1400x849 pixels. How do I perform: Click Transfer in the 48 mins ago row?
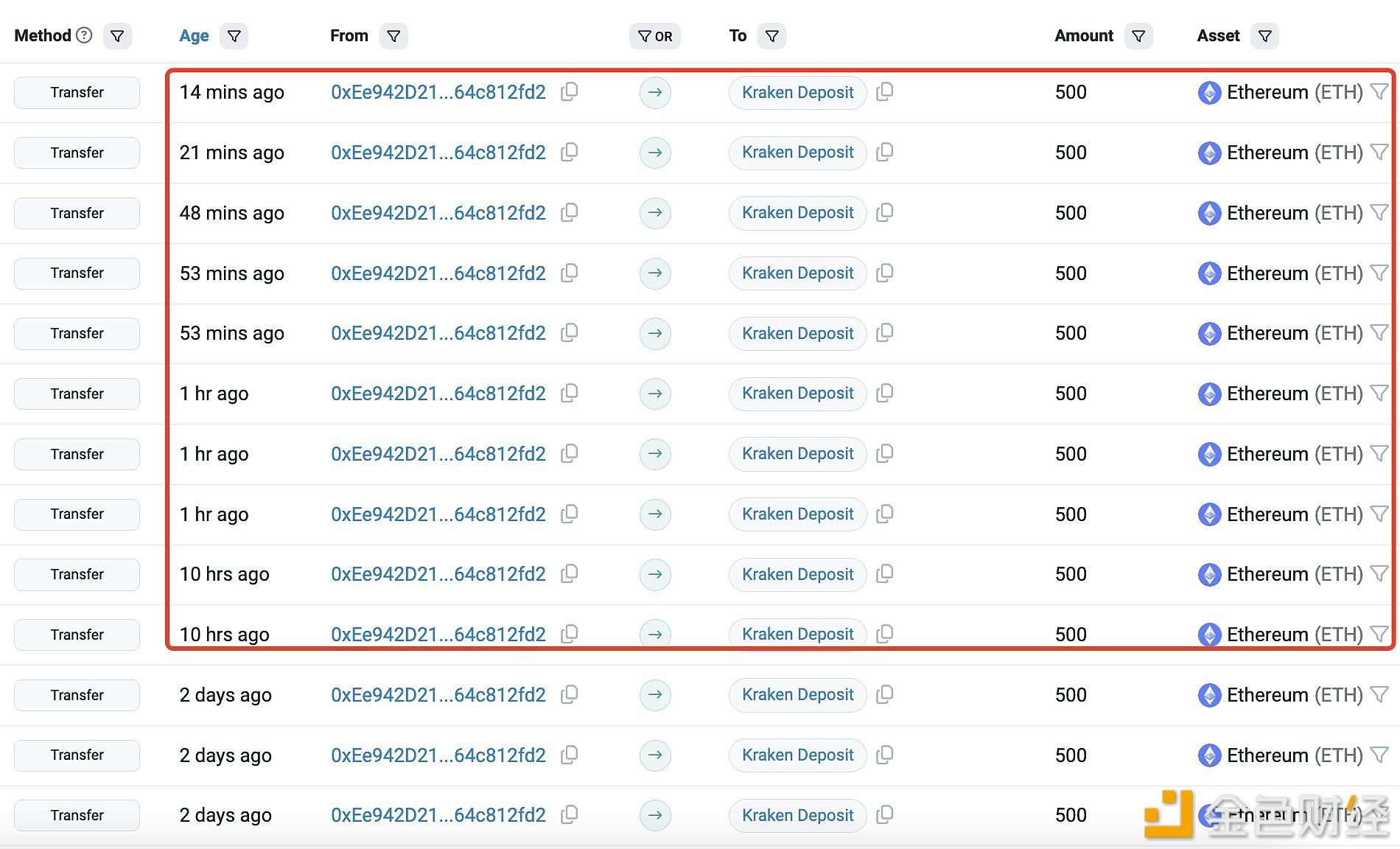(77, 214)
